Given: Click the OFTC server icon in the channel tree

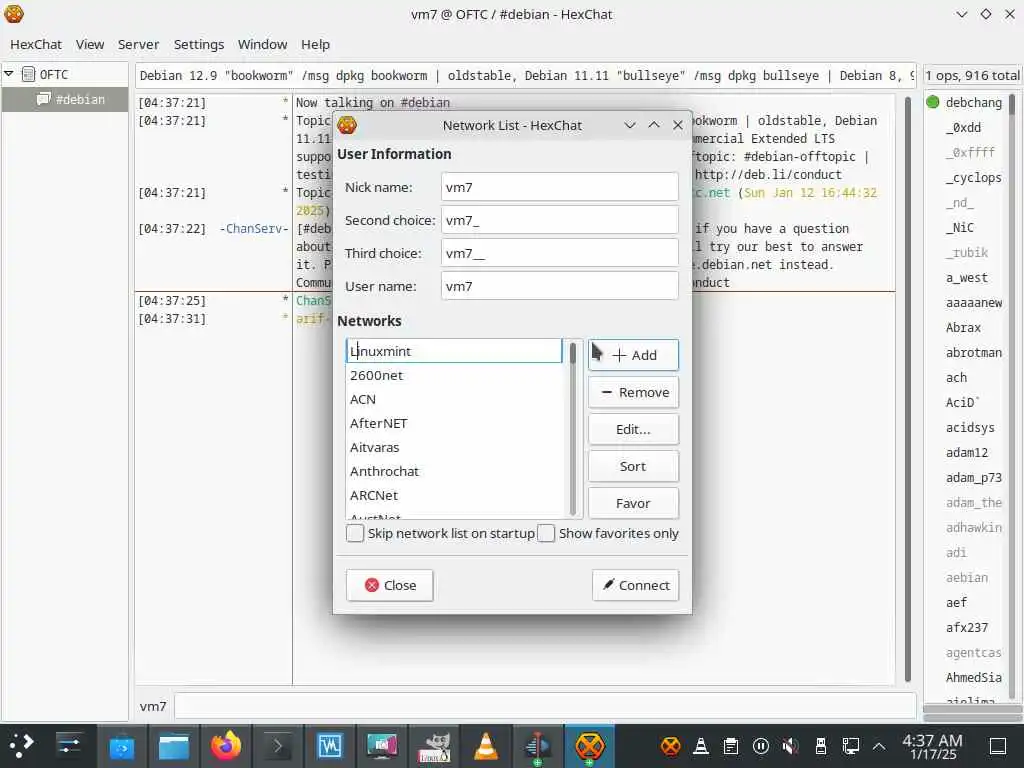Looking at the screenshot, I should point(28,74).
